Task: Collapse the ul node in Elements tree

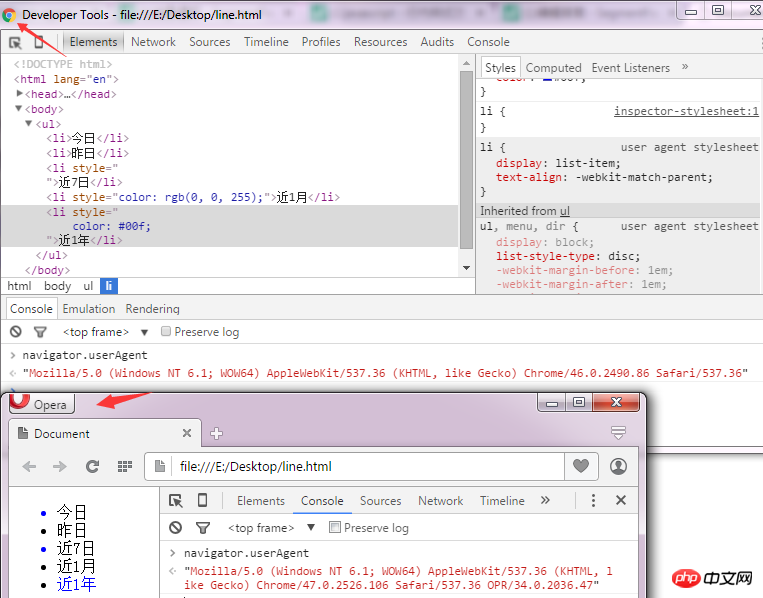Action: click(x=29, y=124)
